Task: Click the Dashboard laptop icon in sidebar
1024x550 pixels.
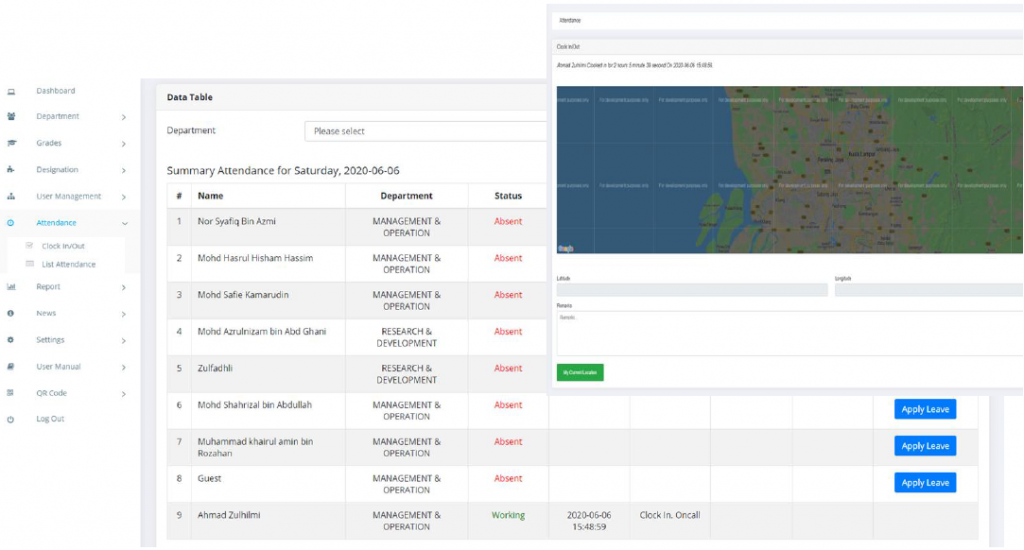Action: 11,91
